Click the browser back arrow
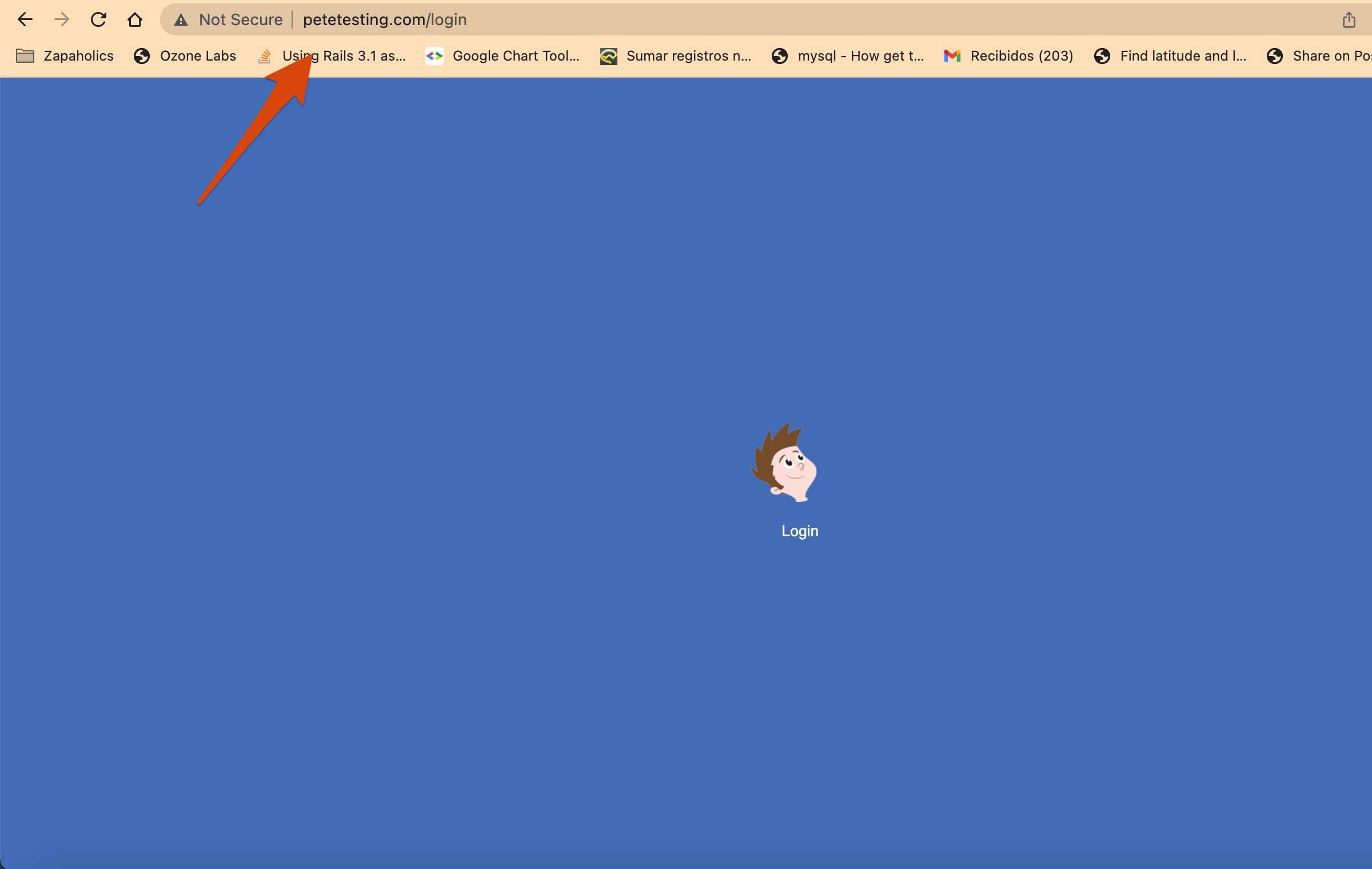This screenshot has height=869, width=1372. coord(25,19)
